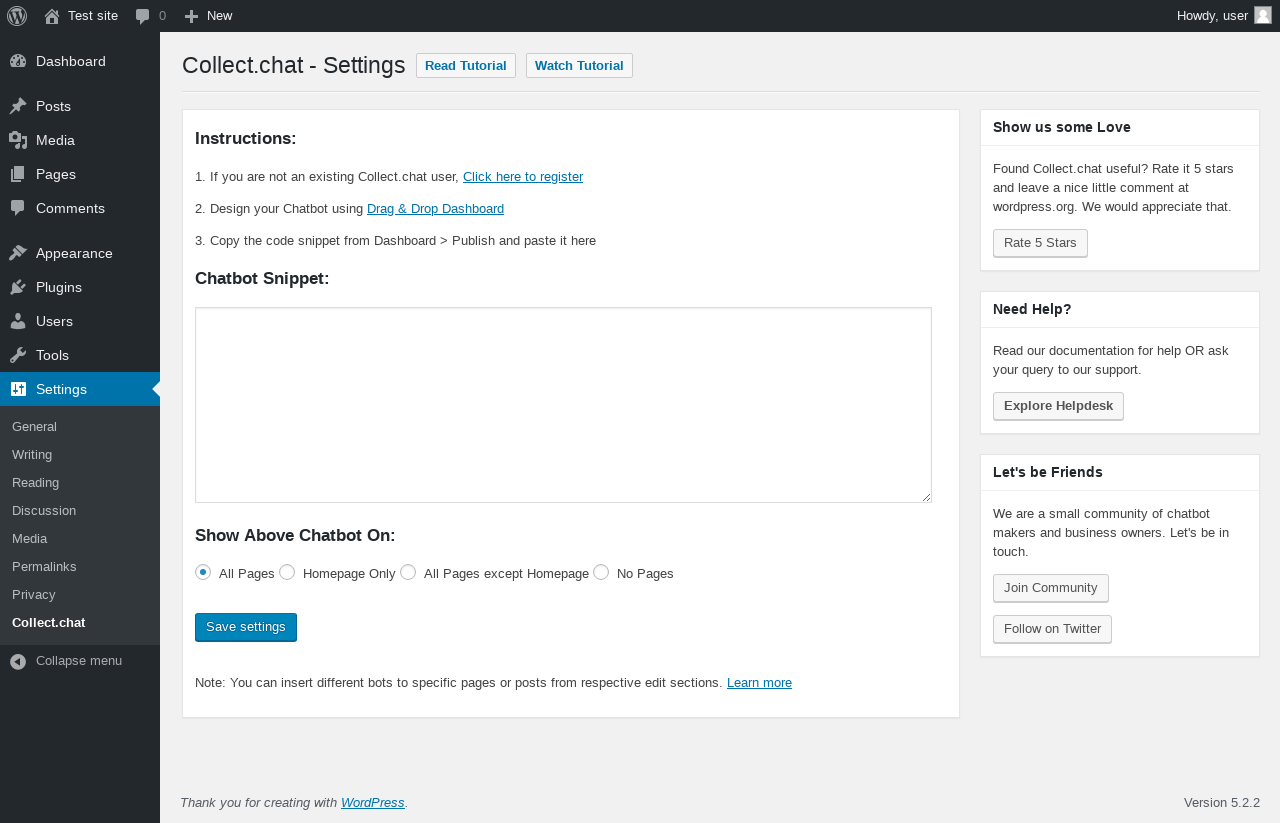Click the user avatar icon
Screen dimensions: 1280x823
pyautogui.click(x=1263, y=15)
